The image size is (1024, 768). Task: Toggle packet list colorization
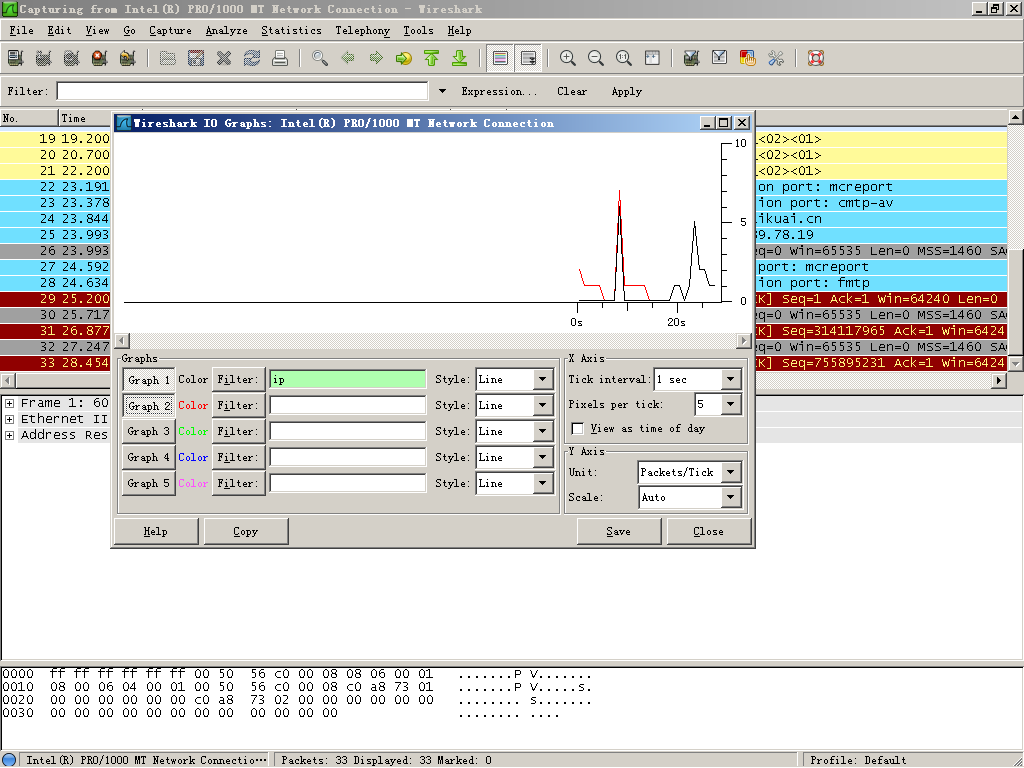[x=500, y=58]
